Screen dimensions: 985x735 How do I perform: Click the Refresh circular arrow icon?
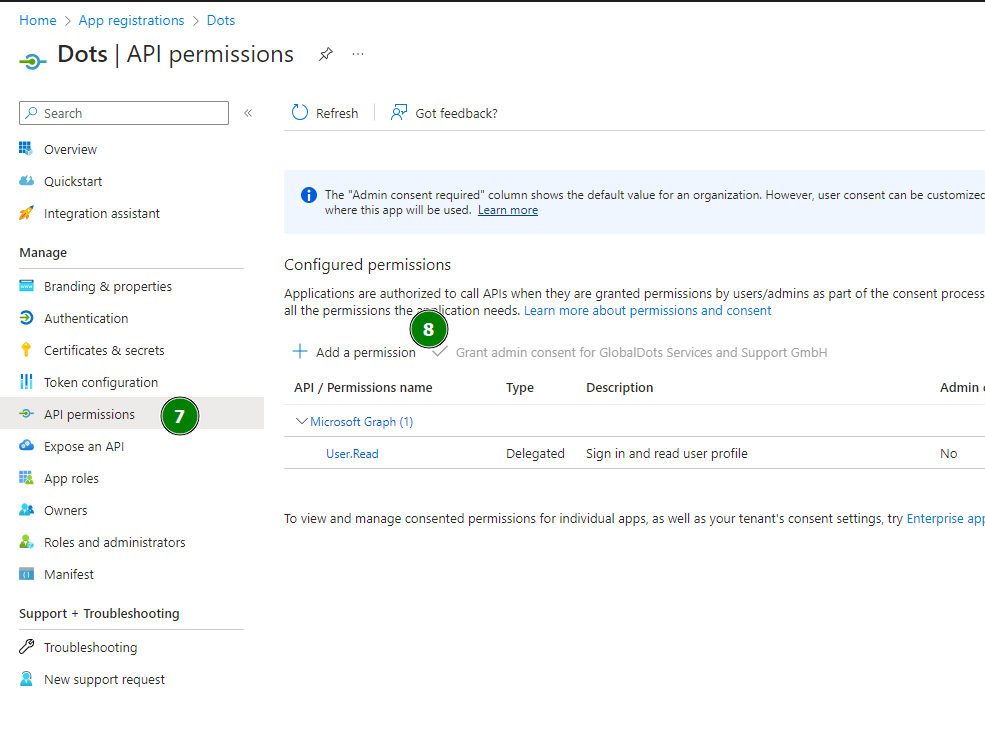[x=300, y=112]
